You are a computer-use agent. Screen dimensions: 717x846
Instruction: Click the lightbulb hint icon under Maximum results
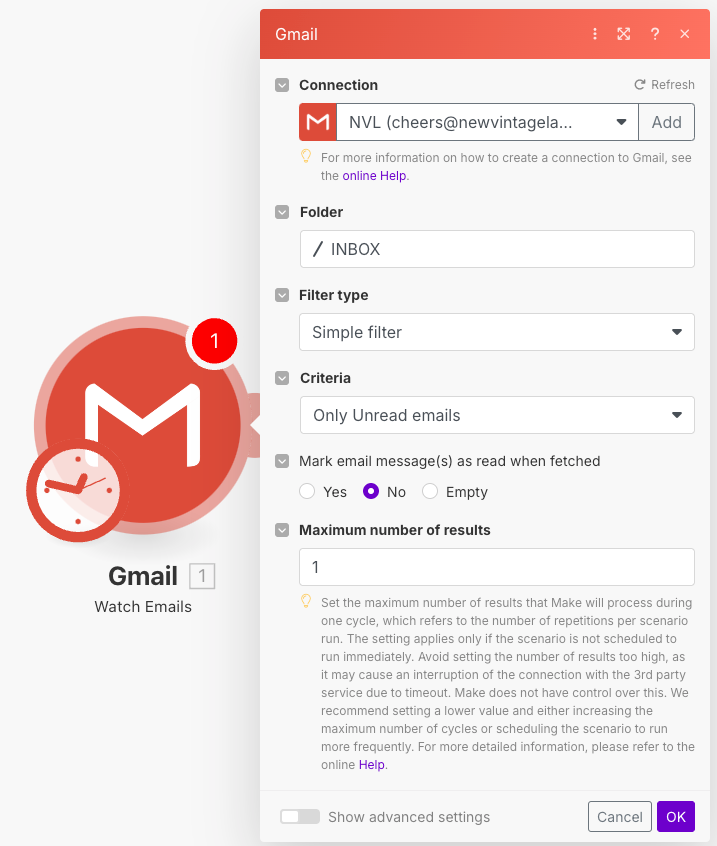point(306,601)
